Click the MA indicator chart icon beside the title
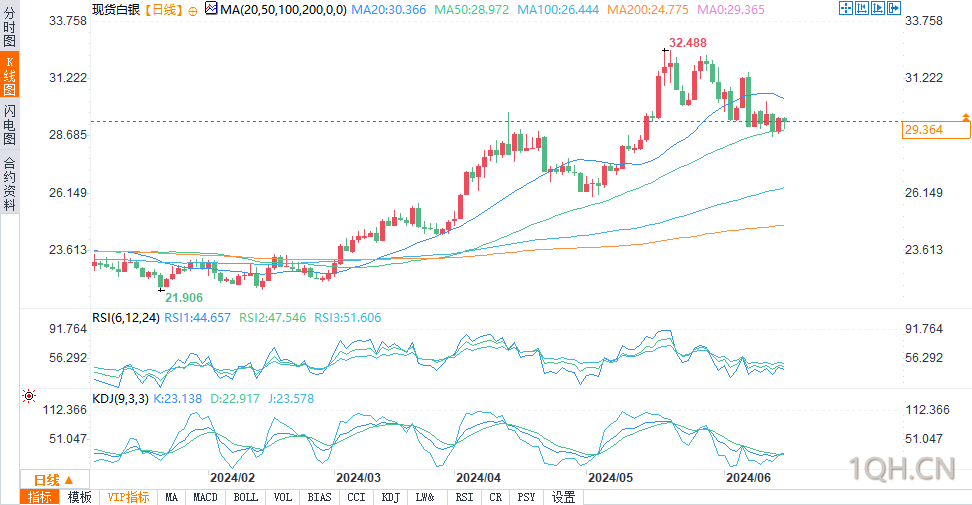Viewport: 972px width, 505px height. tap(211, 9)
